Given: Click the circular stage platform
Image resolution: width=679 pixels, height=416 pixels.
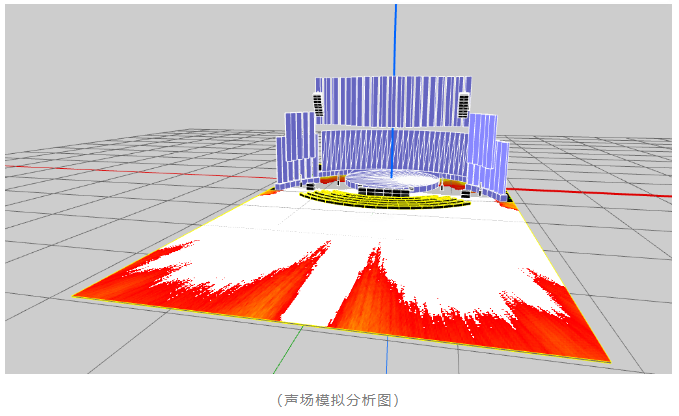Looking at the screenshot, I should point(392,180).
